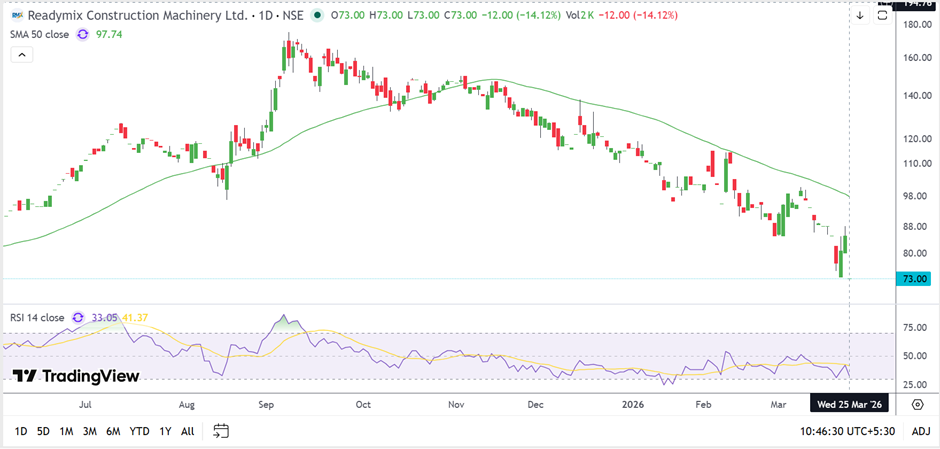
Task: Click the SMA 50 close indicator label
Action: click(x=38, y=34)
